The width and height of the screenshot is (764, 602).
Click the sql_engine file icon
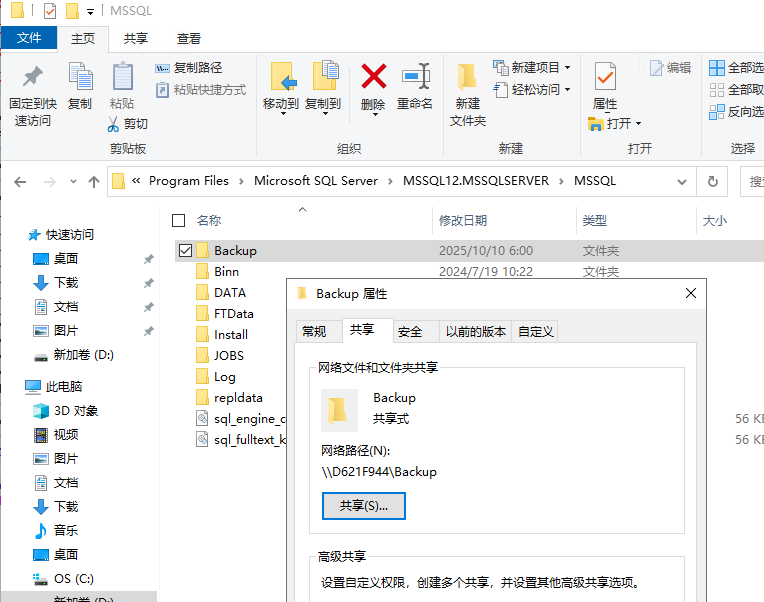(202, 418)
